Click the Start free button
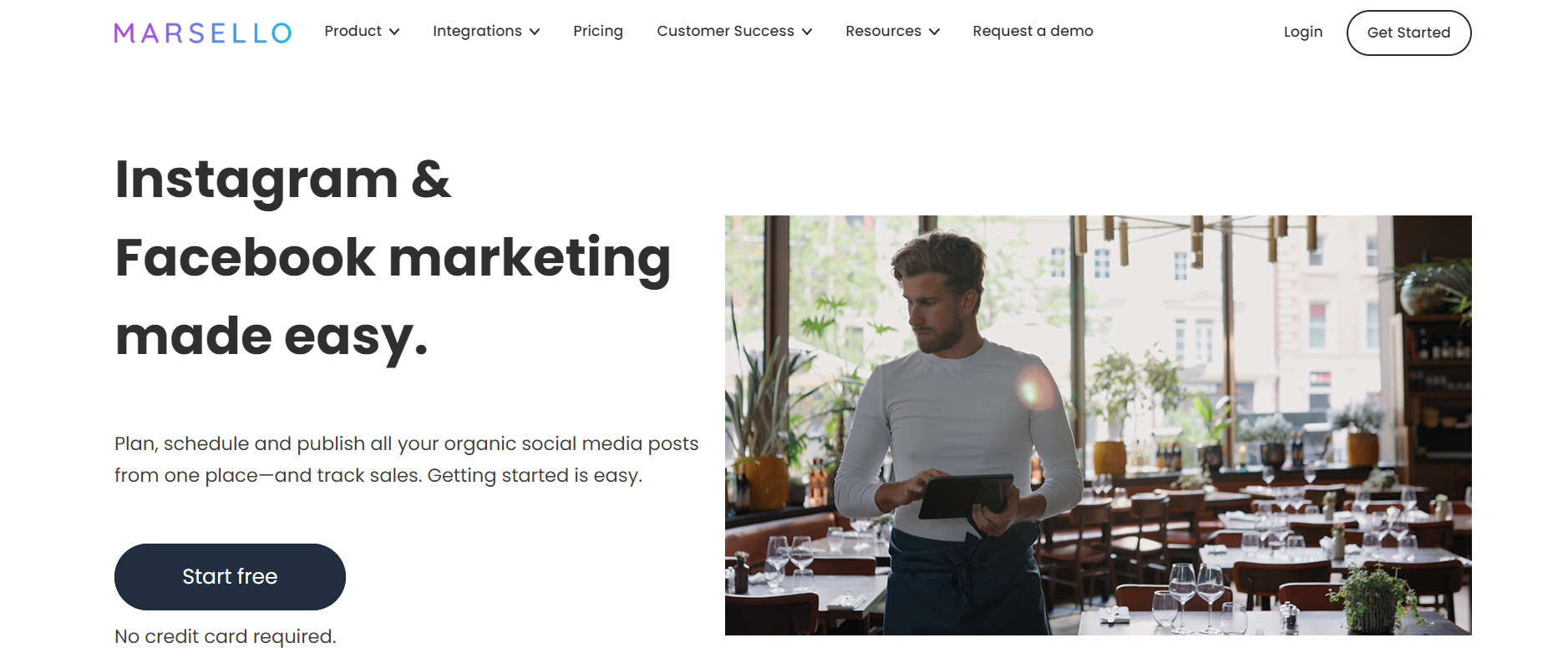 click(x=230, y=576)
